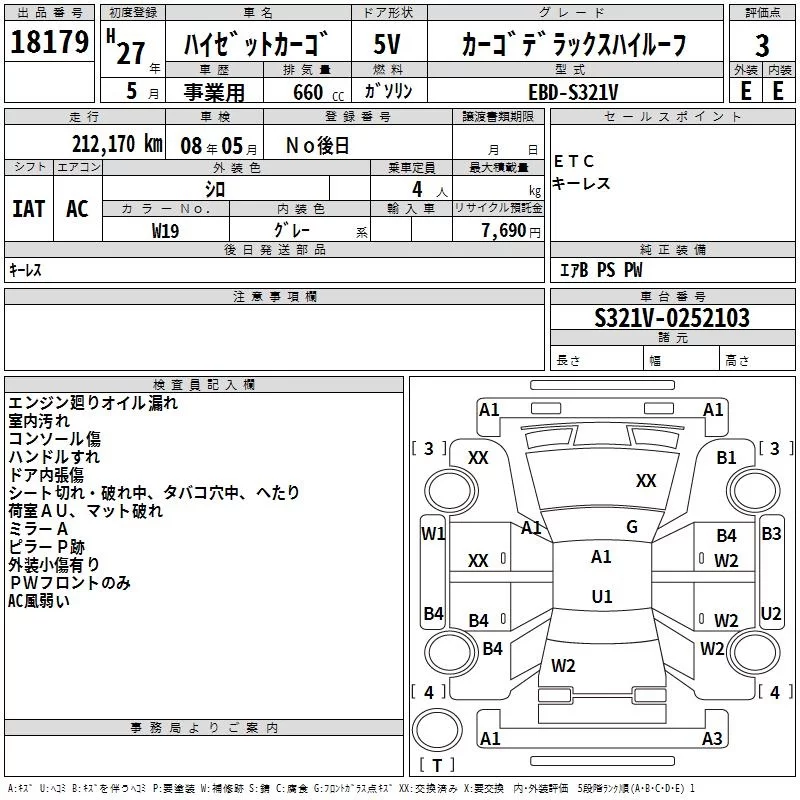The image size is (800, 800).
Task: Click ETC in sales points
Action: pos(574,161)
